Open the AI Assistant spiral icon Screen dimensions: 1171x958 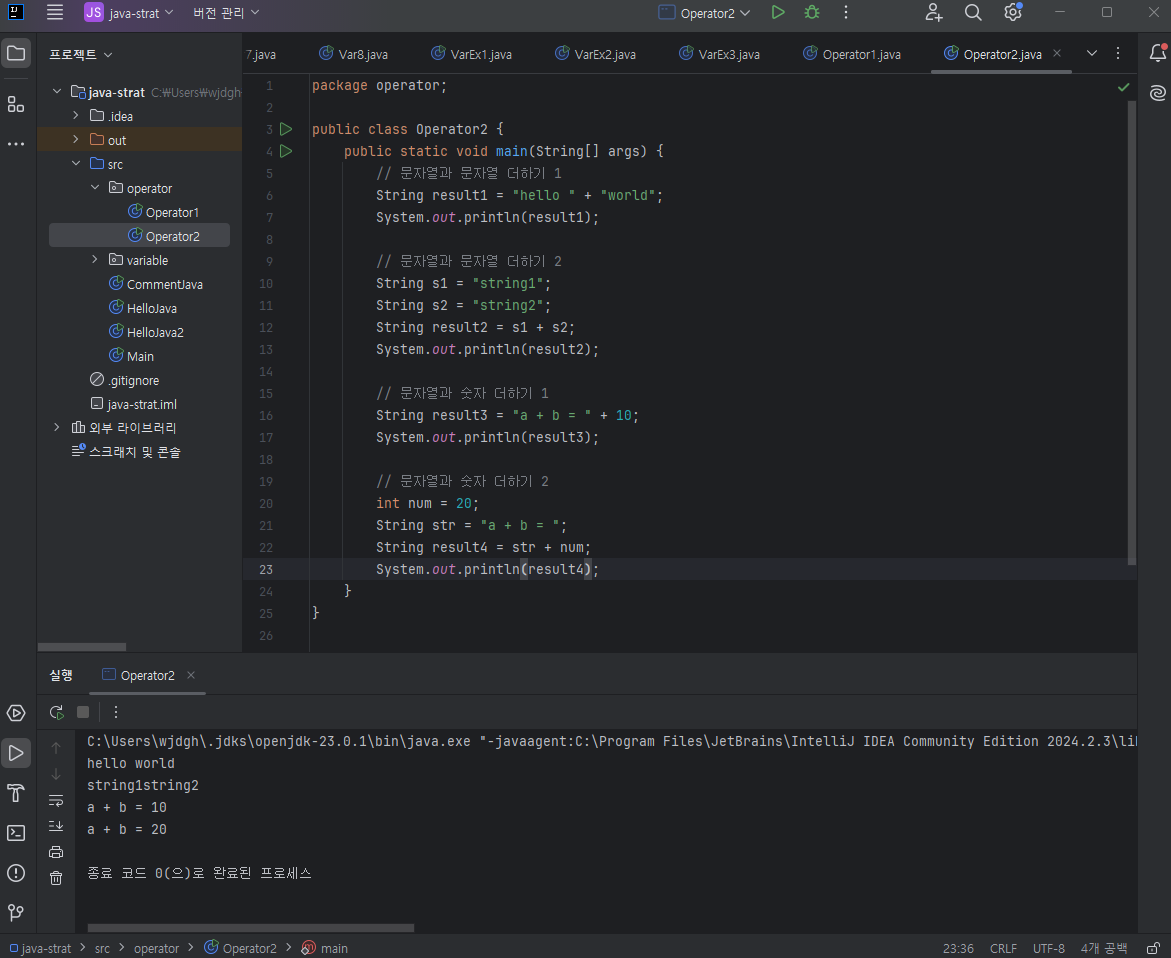click(x=1157, y=93)
